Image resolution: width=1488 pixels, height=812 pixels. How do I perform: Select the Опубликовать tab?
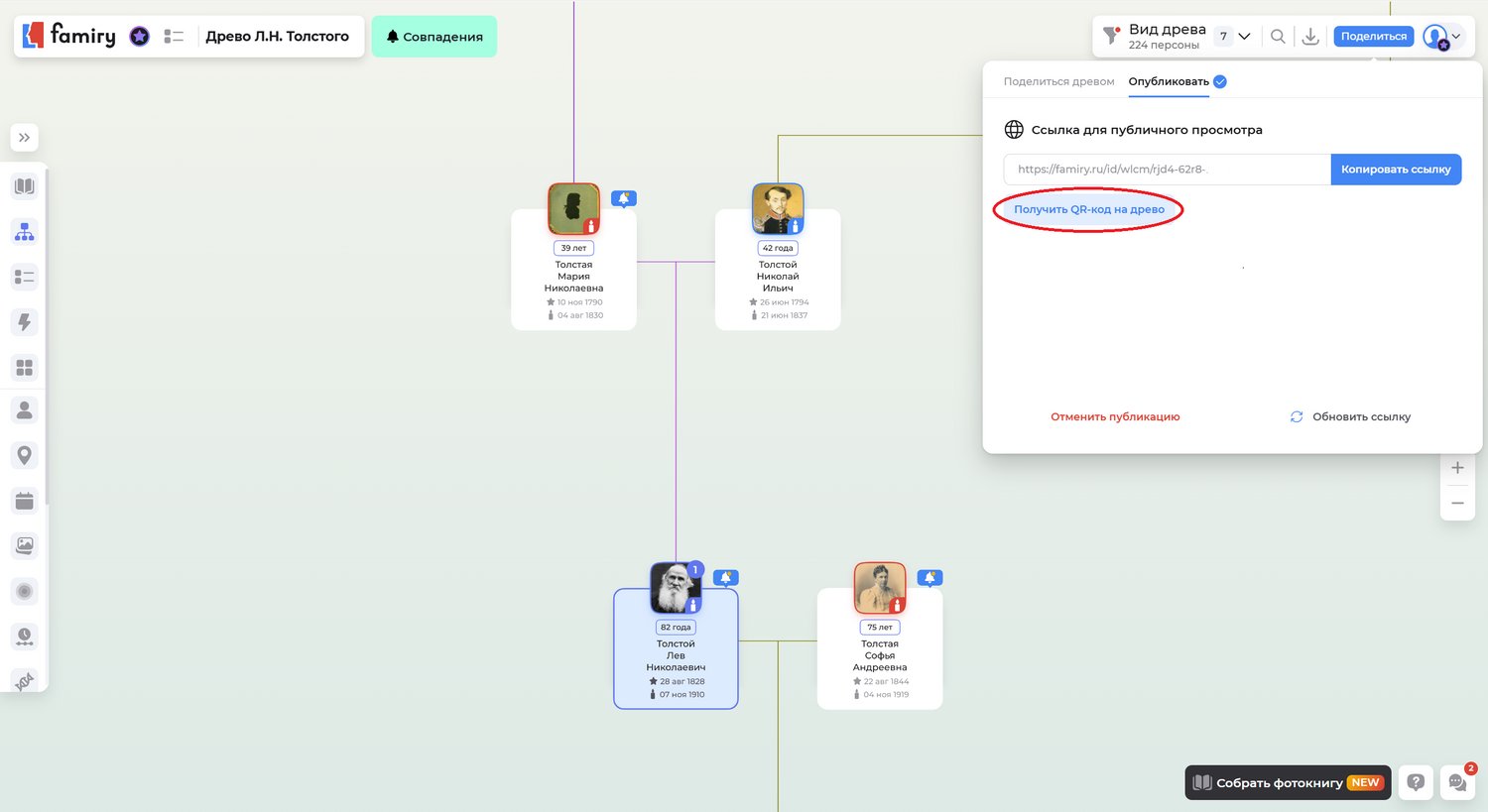click(x=1169, y=81)
